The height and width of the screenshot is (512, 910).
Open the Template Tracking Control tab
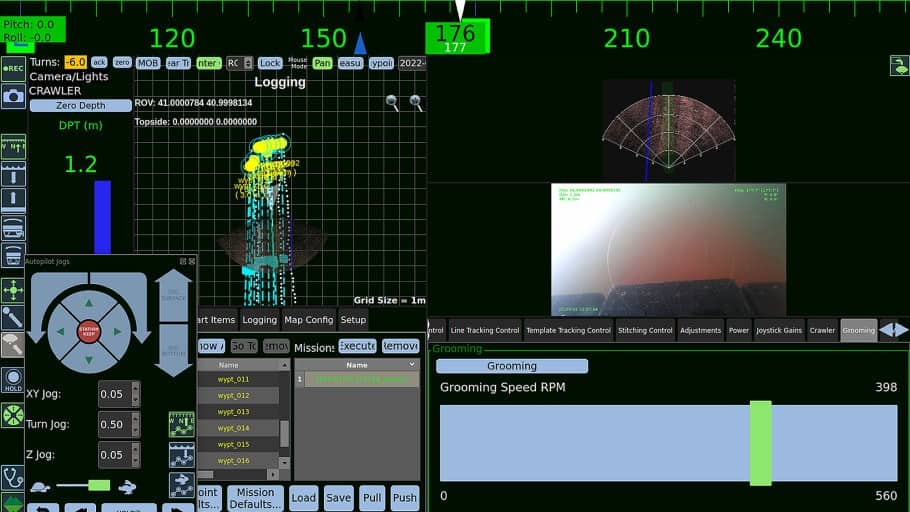[x=568, y=330]
